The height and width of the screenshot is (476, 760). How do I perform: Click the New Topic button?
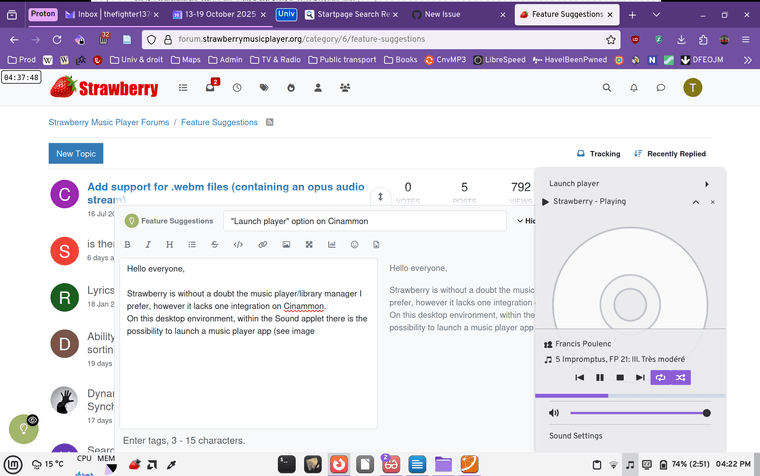76,154
